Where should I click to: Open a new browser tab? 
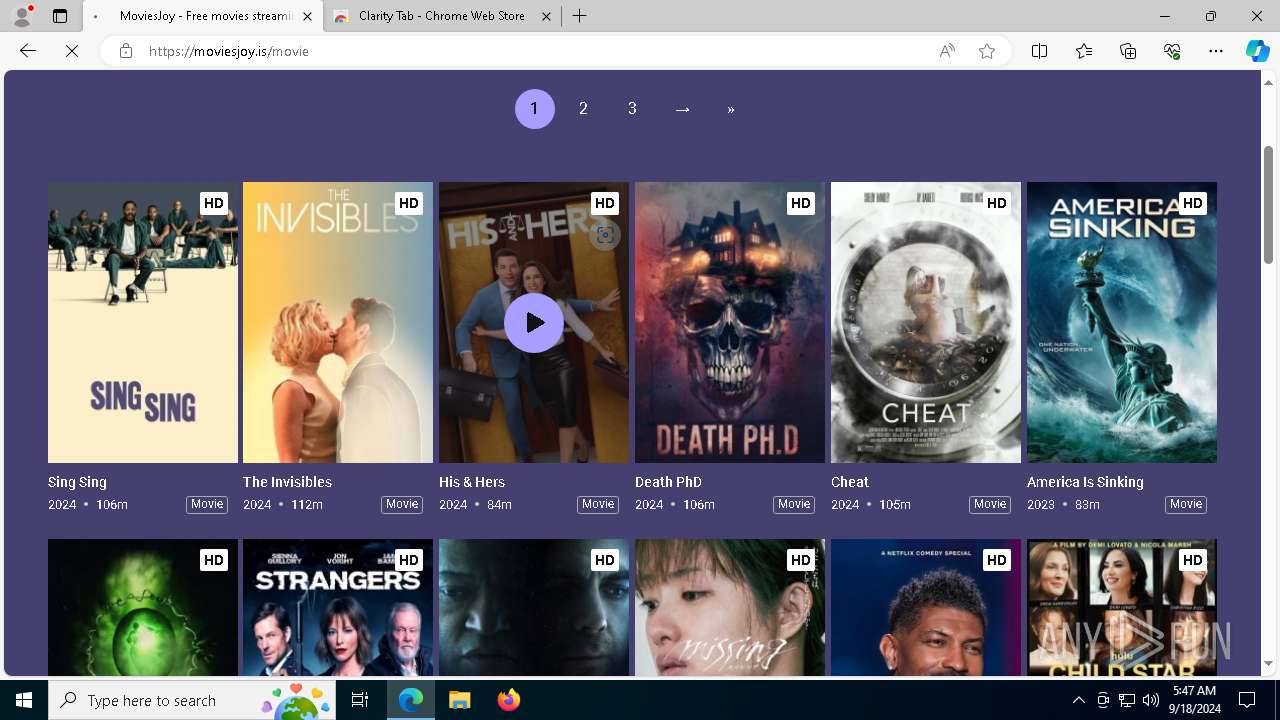click(x=579, y=16)
